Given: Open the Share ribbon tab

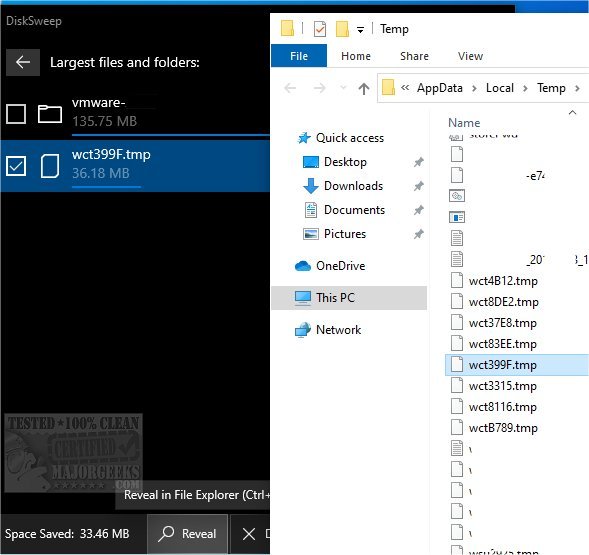Looking at the screenshot, I should pyautogui.click(x=414, y=56).
